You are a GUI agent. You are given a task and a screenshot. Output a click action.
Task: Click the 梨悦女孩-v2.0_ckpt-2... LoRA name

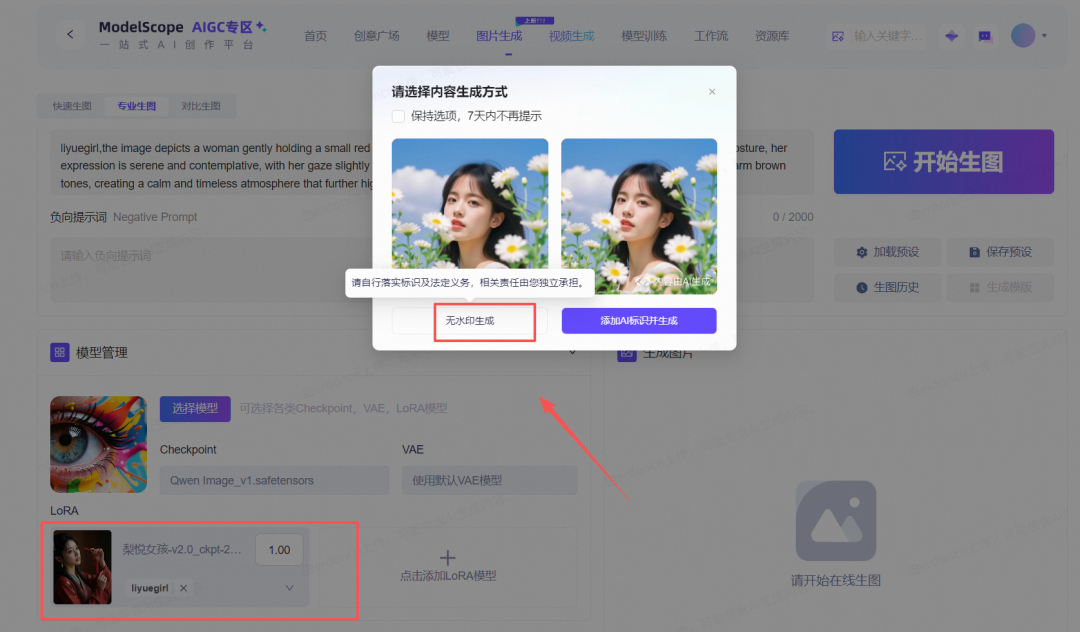(182, 549)
